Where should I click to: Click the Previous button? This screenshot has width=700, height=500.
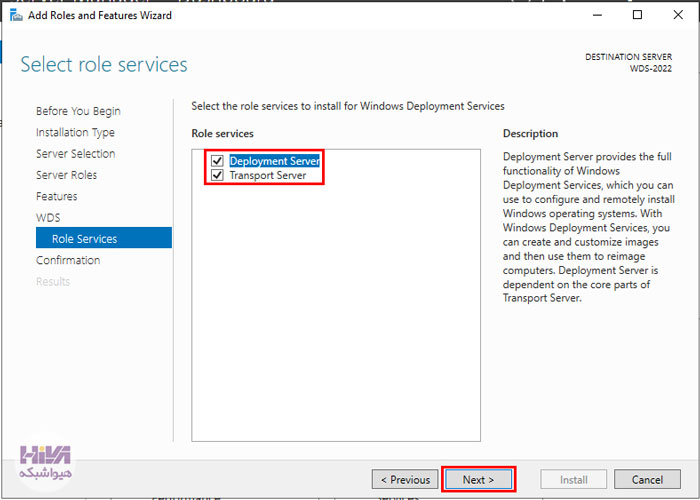(405, 479)
